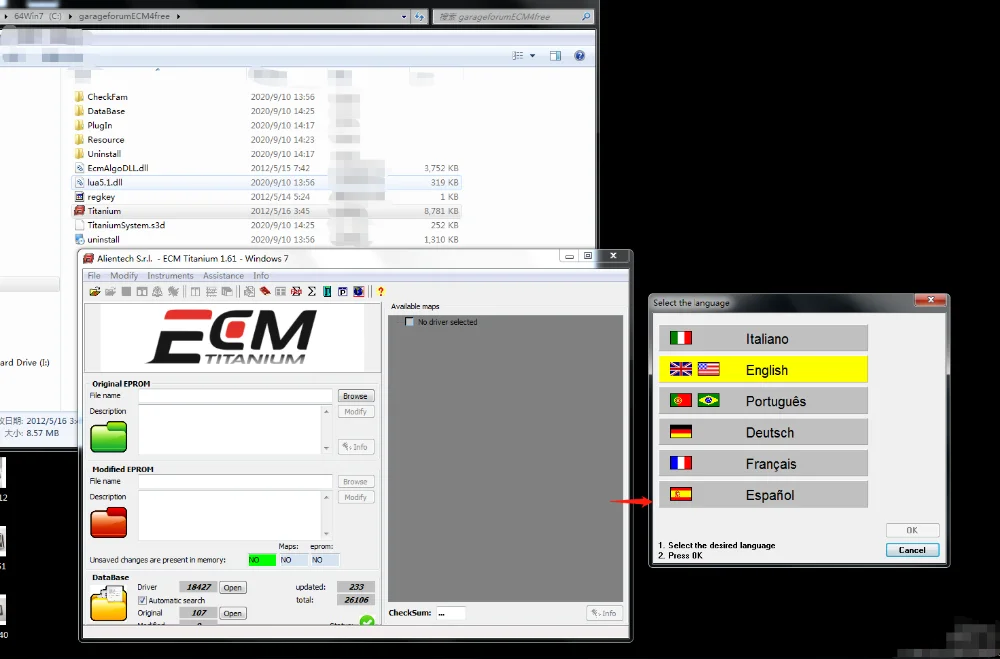
Task: Click the green NO unsaved-changes indicator
Action: 262,560
